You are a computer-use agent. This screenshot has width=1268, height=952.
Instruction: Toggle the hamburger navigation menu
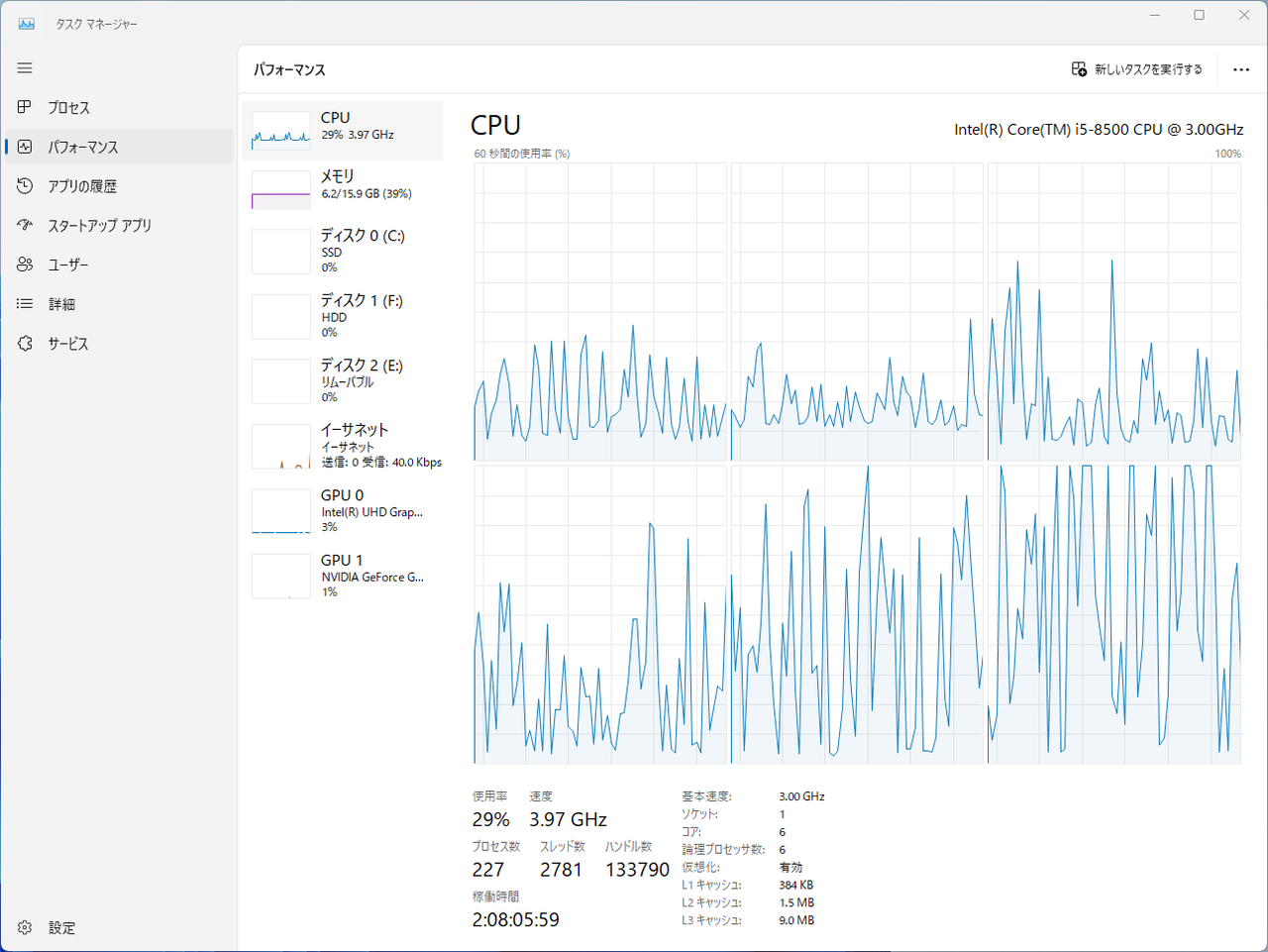click(x=25, y=68)
